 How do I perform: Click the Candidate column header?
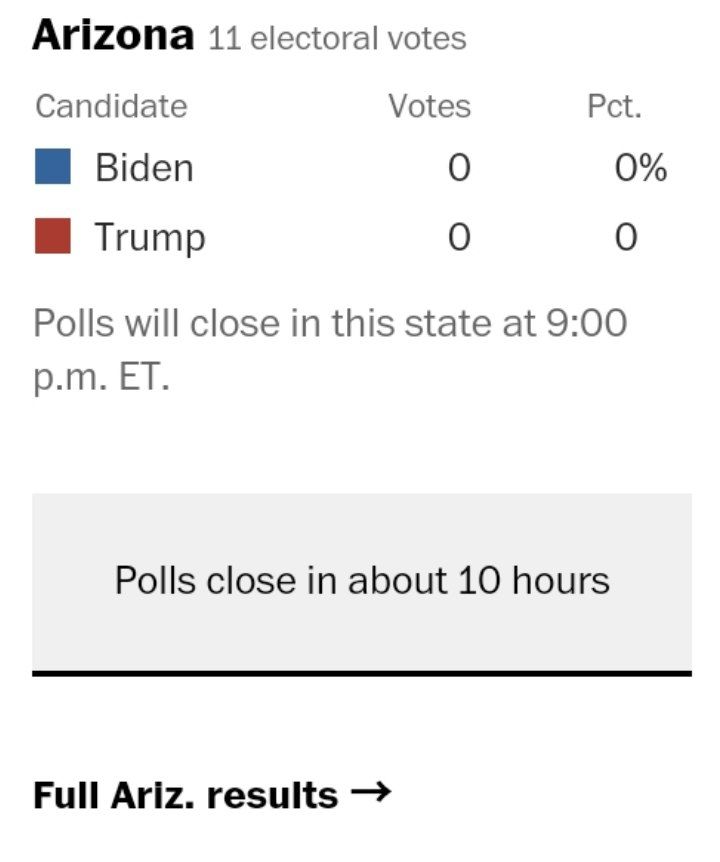point(112,106)
